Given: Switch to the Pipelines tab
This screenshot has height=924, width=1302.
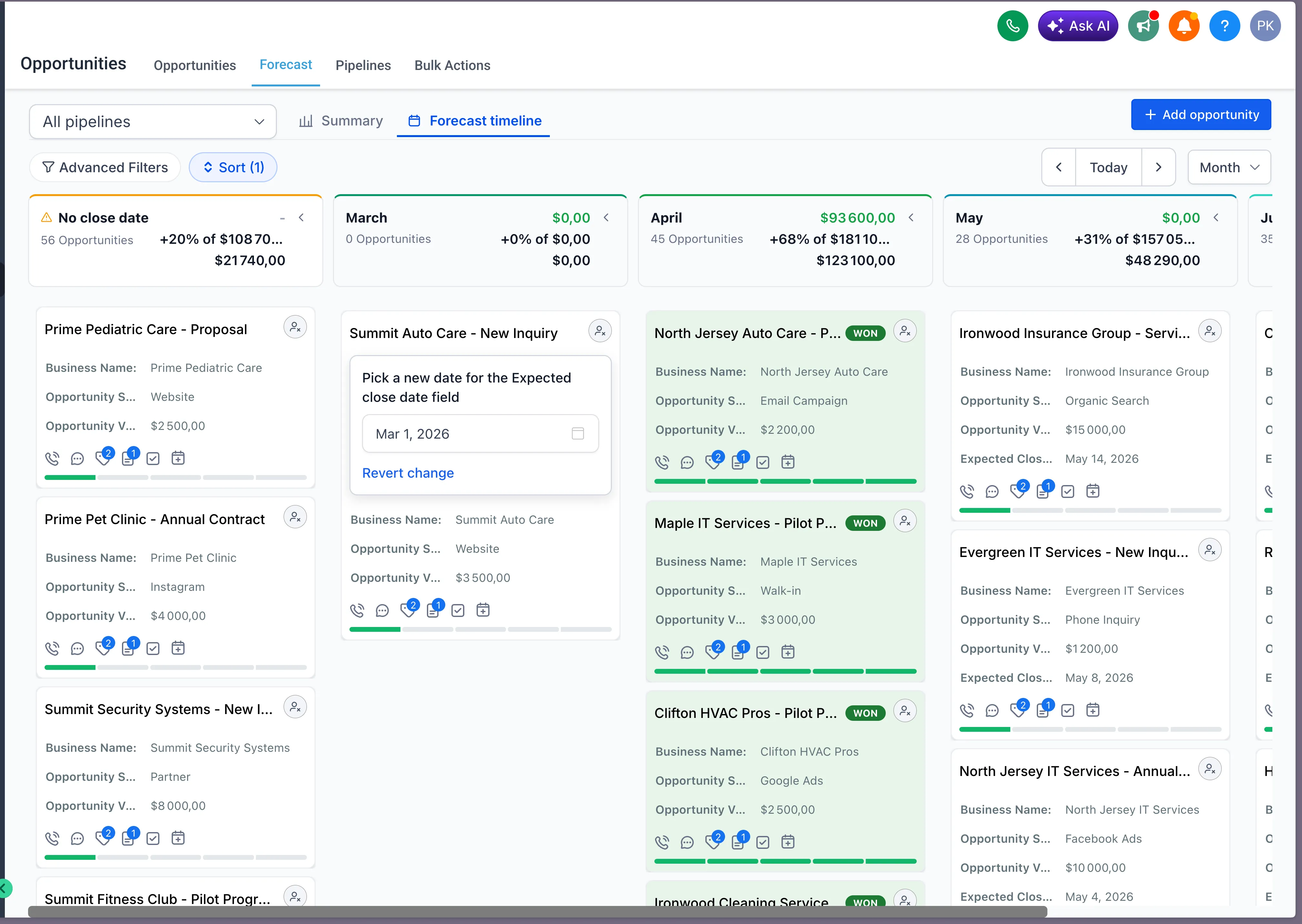Looking at the screenshot, I should (363, 65).
